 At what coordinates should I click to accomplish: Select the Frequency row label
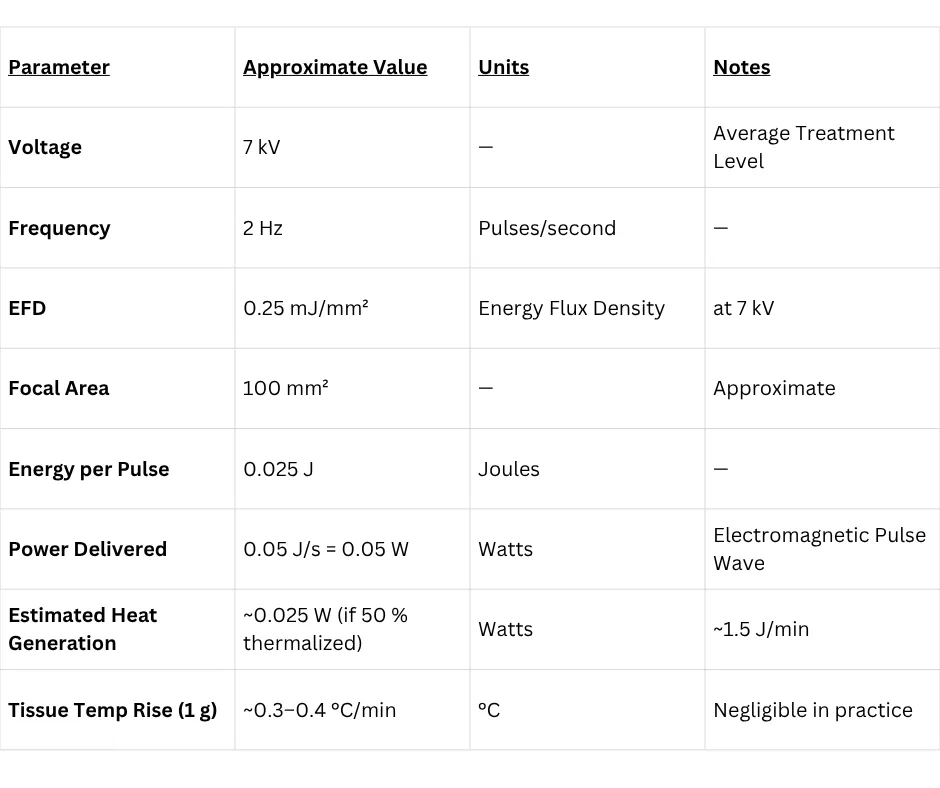(59, 228)
